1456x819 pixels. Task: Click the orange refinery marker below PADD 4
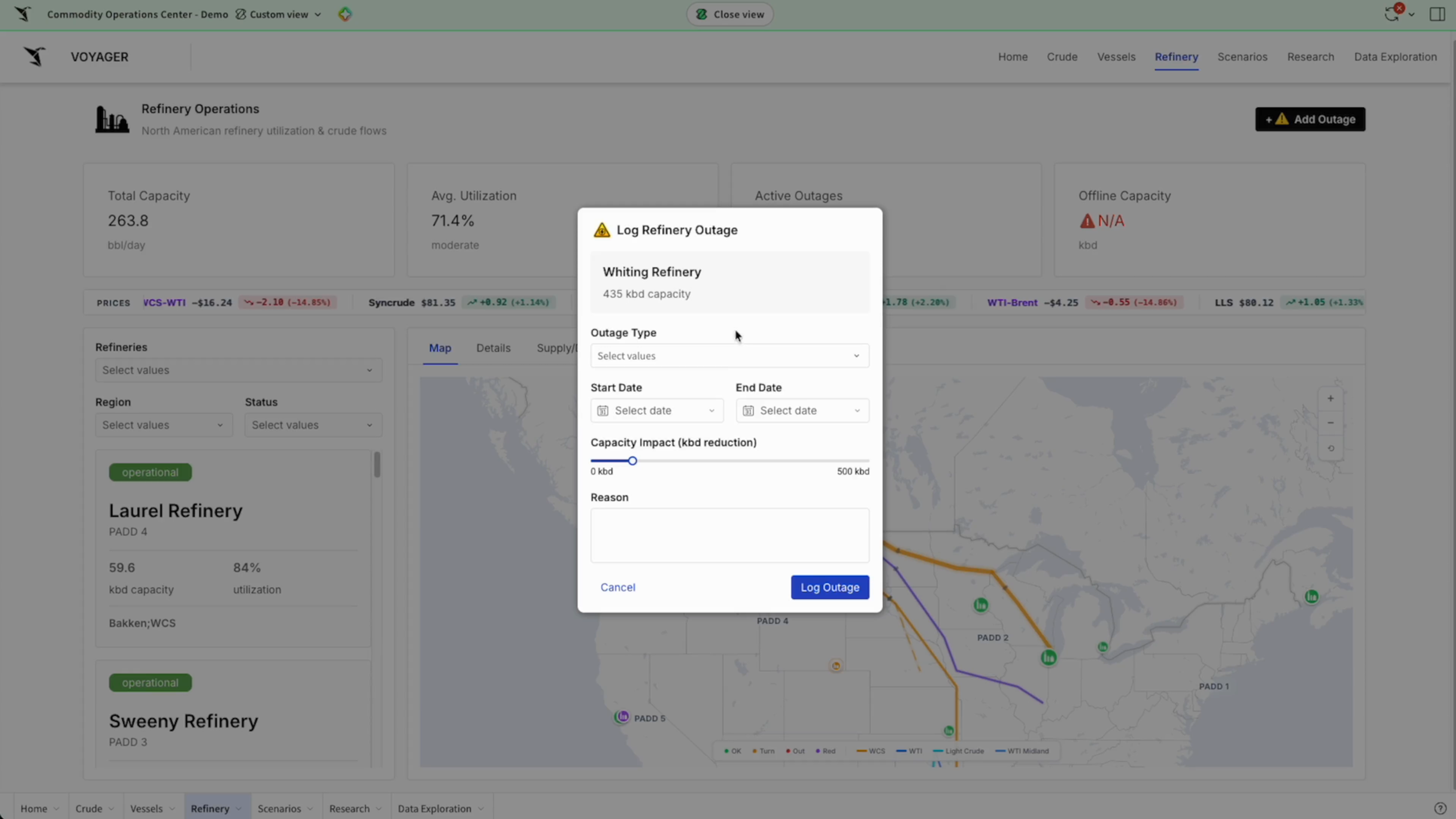pyautogui.click(x=835, y=666)
